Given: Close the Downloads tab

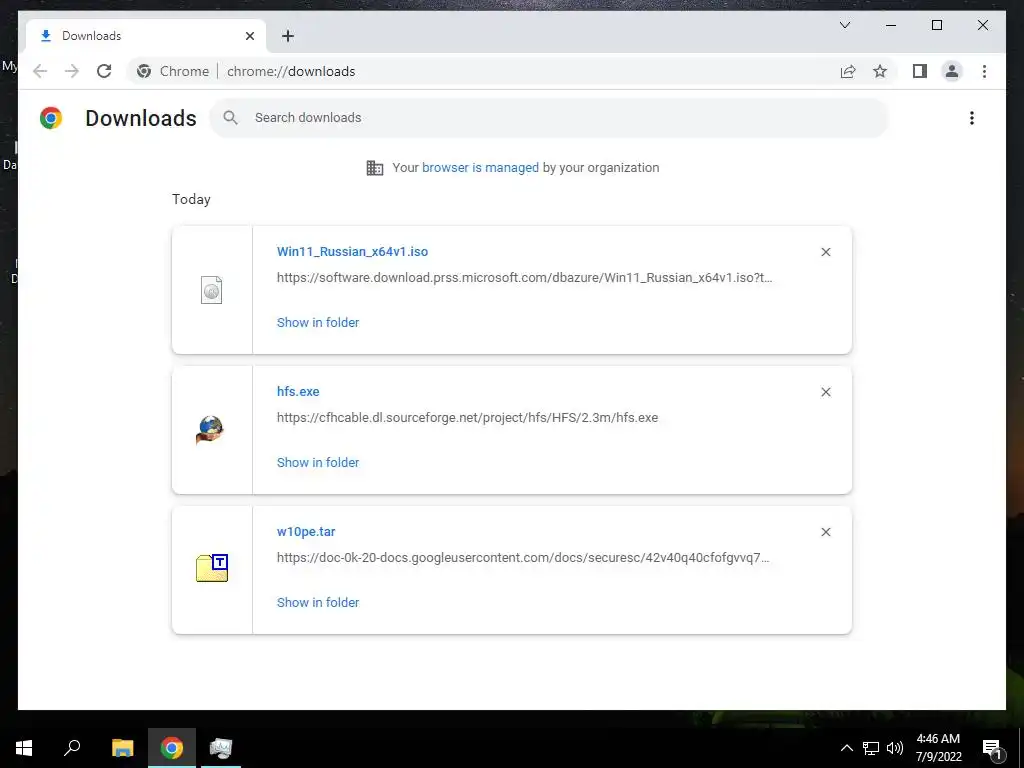Looking at the screenshot, I should [249, 36].
